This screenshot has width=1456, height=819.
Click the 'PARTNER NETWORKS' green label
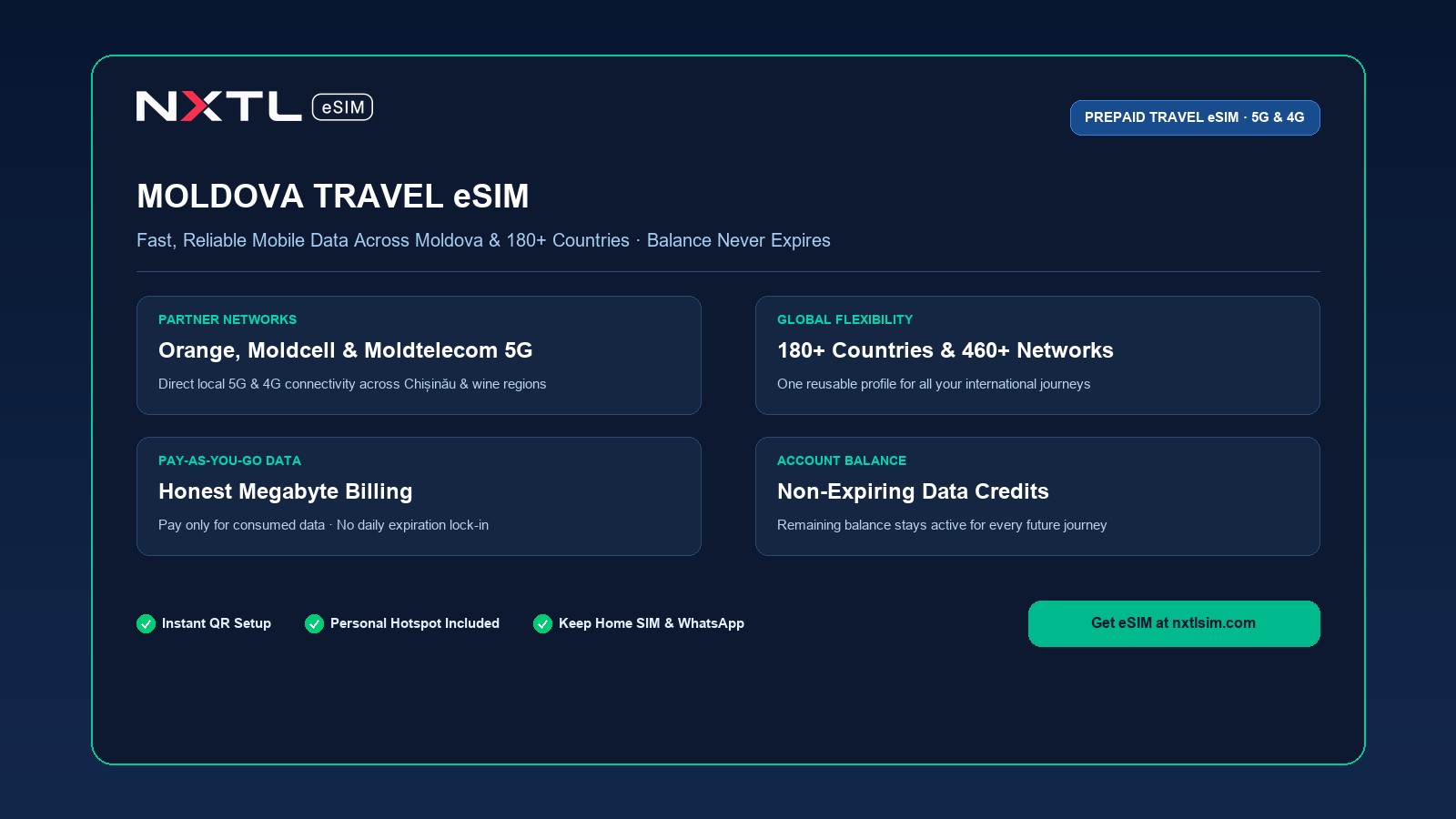(x=227, y=319)
